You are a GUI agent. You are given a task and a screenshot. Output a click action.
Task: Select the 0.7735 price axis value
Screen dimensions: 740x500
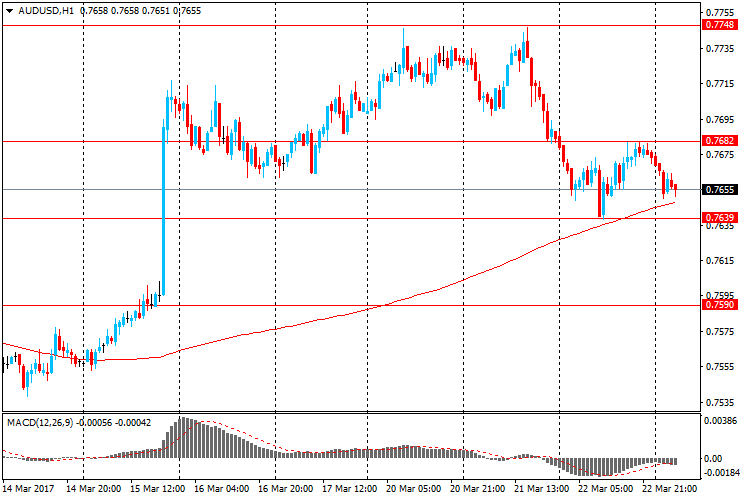pos(720,49)
